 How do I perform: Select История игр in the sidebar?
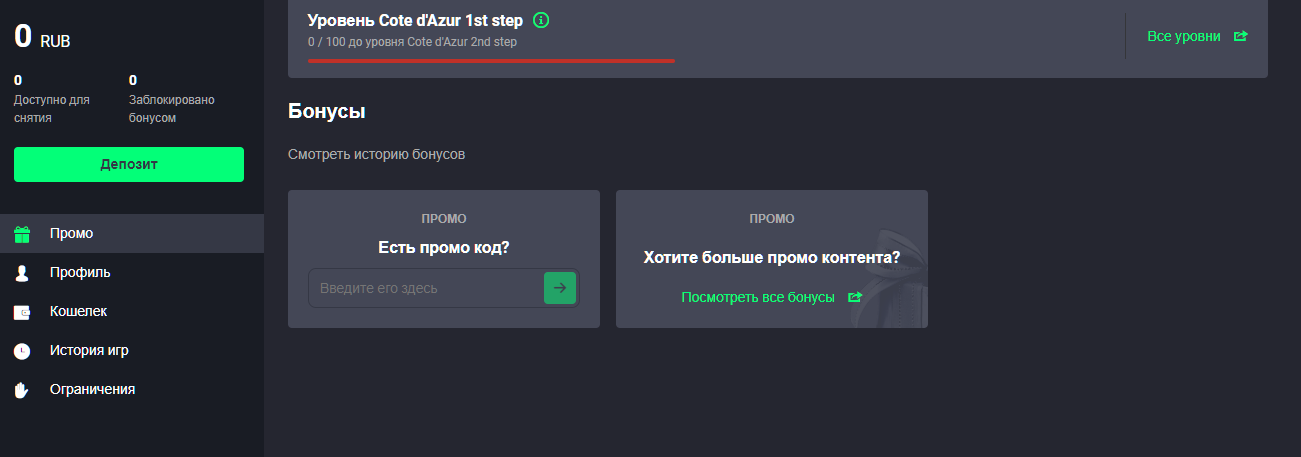(89, 351)
